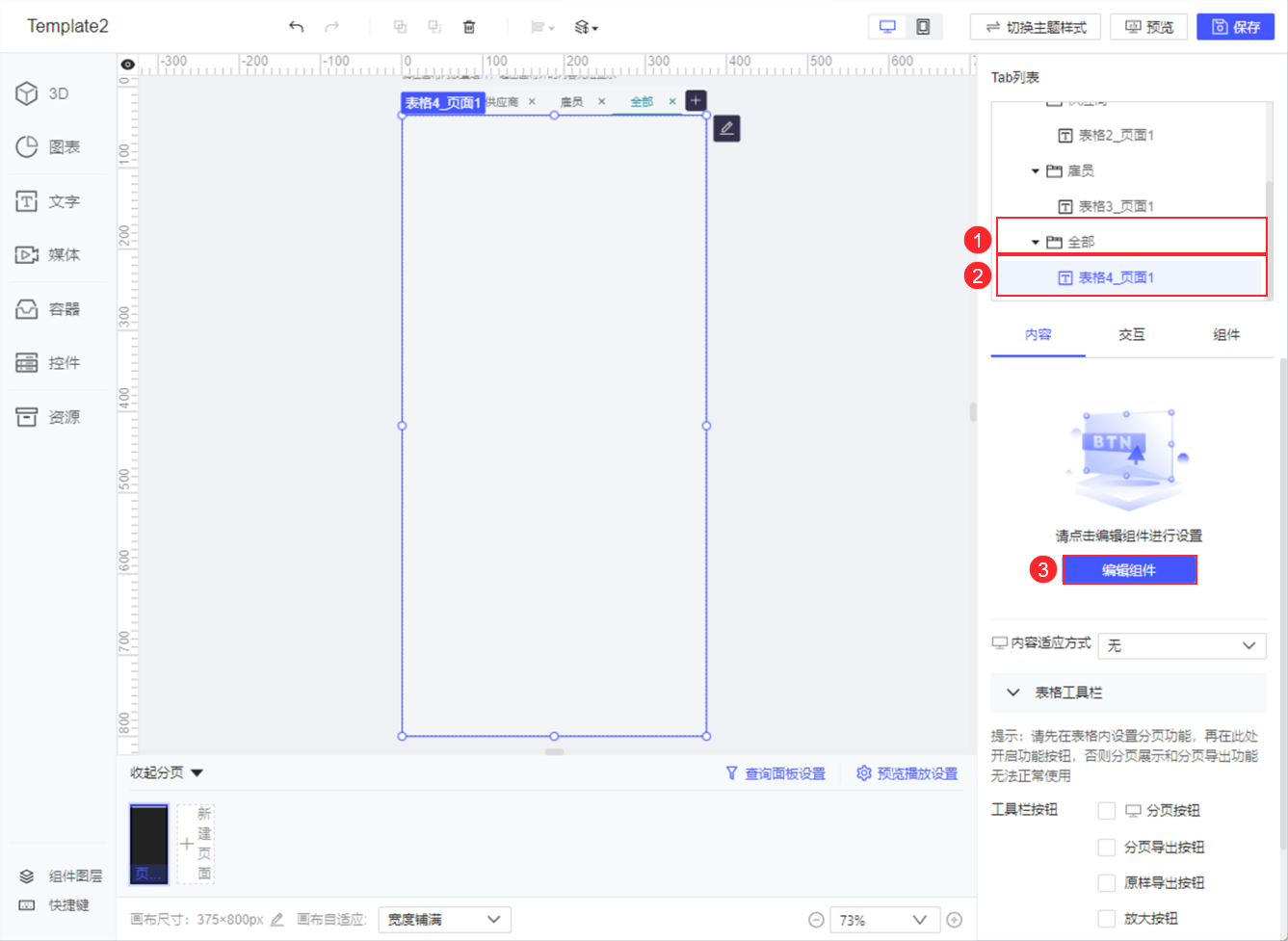Enable the 分页按钮 checkbox
1288x941 pixels.
point(1106,810)
